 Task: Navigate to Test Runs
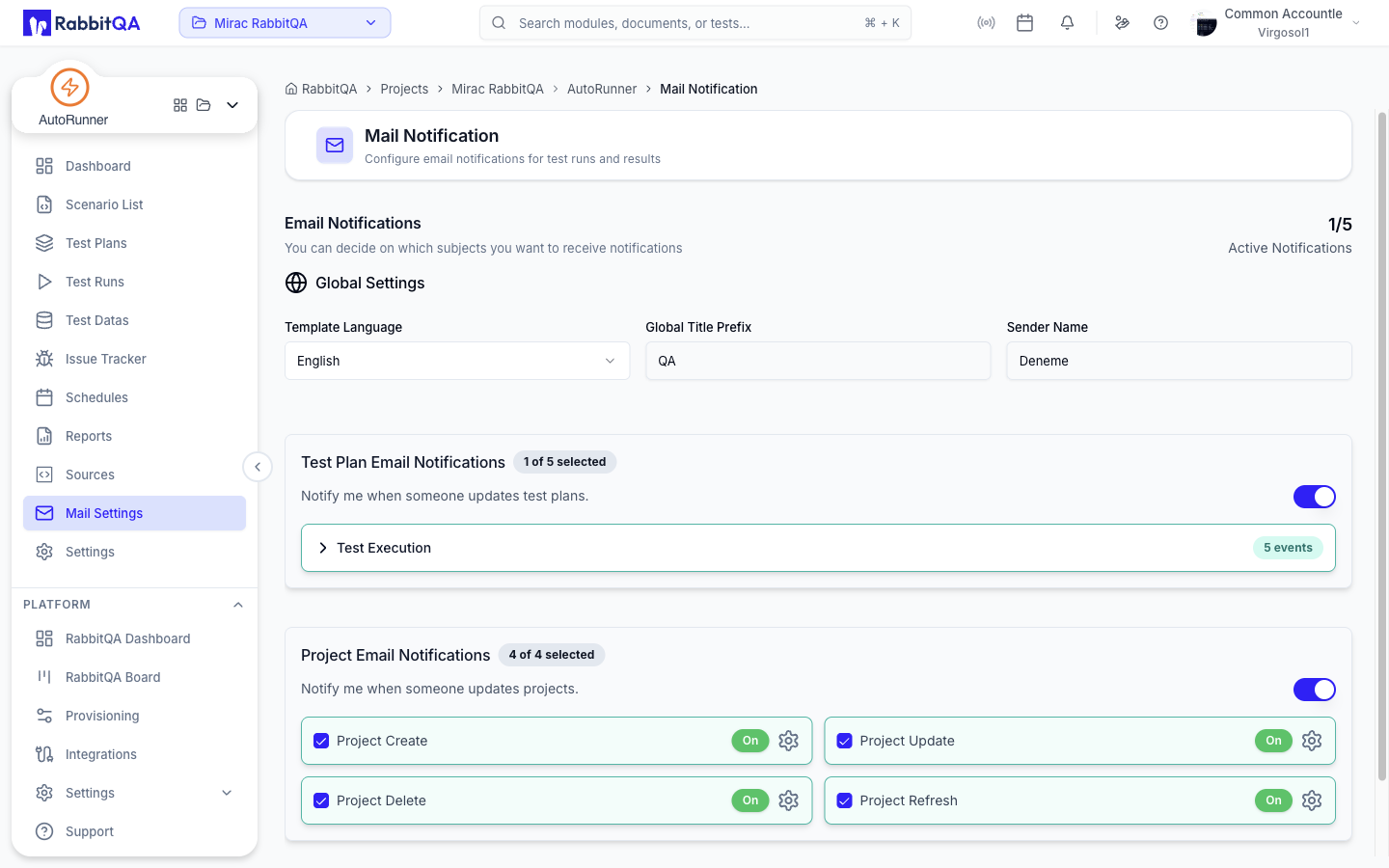click(134, 282)
